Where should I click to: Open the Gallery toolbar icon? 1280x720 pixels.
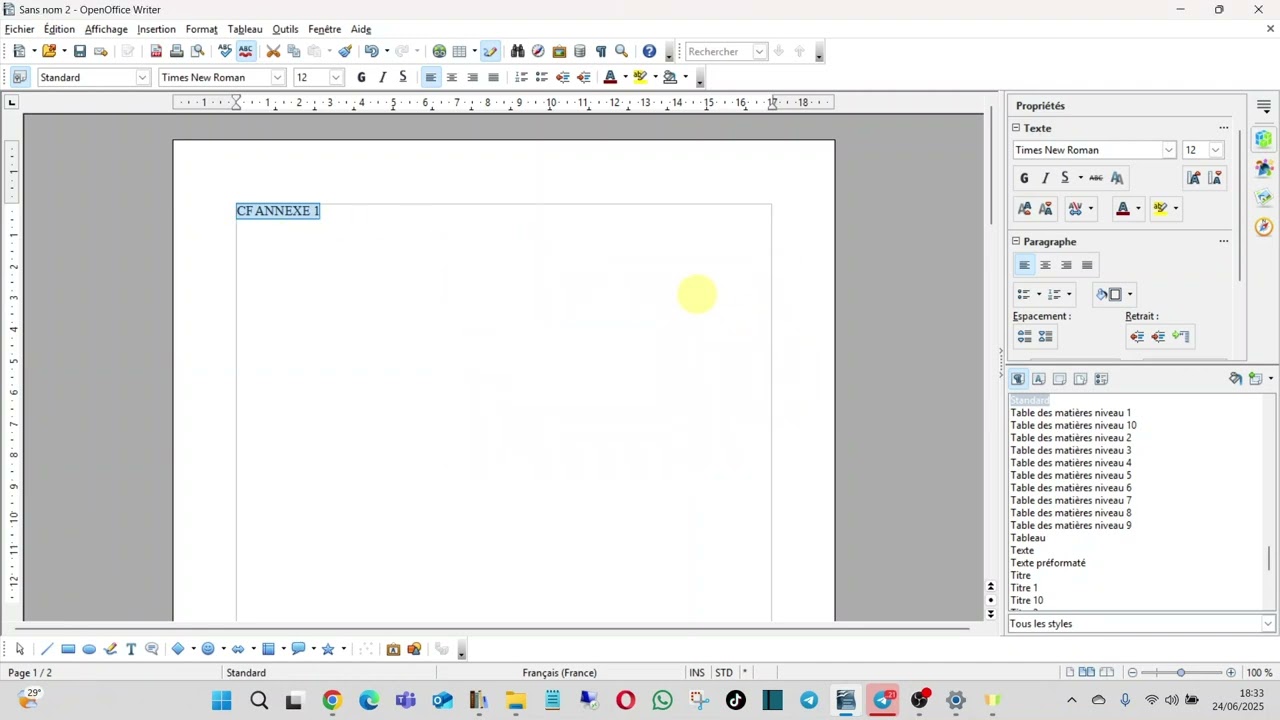coord(559,51)
